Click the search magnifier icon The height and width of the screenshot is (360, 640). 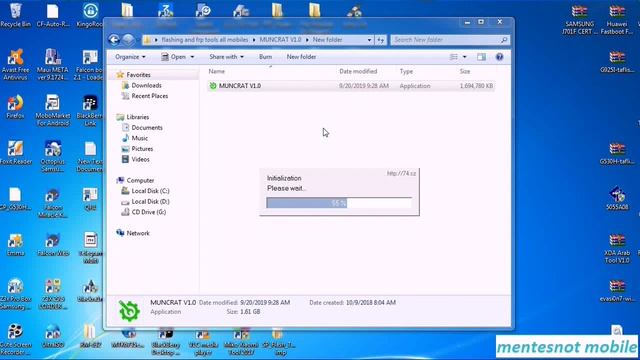(x=504, y=40)
